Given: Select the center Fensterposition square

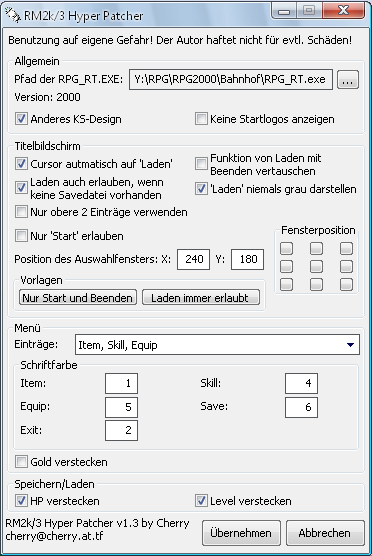Looking at the screenshot, I should point(316,266).
